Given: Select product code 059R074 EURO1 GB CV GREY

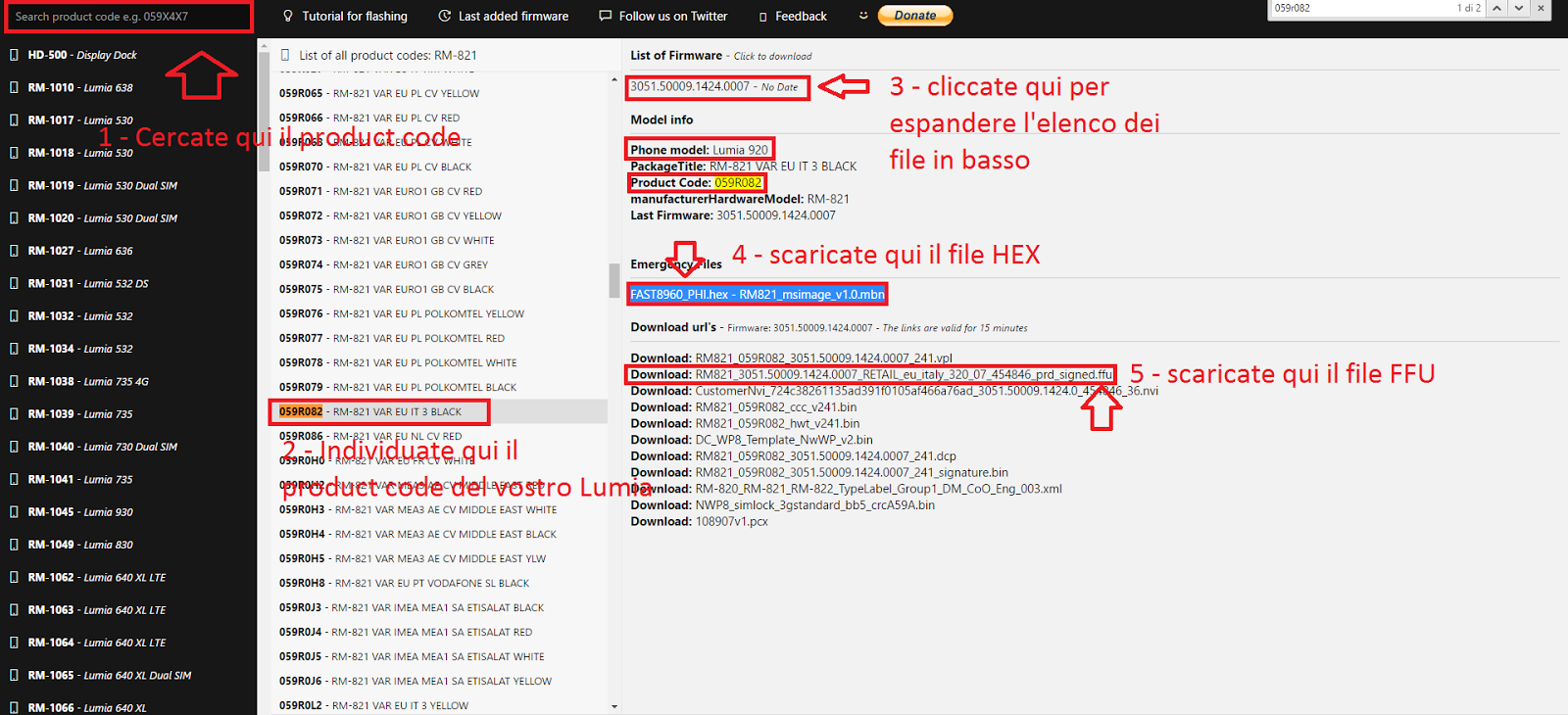Looking at the screenshot, I should pos(383,264).
